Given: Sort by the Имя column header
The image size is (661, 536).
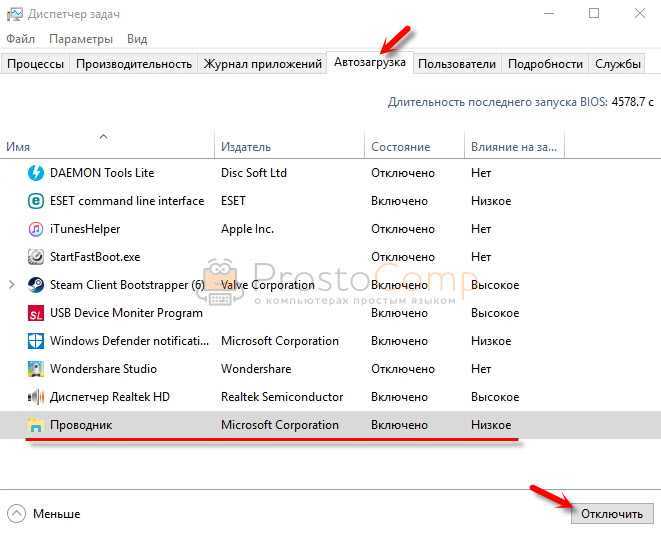Looking at the screenshot, I should 107,145.
